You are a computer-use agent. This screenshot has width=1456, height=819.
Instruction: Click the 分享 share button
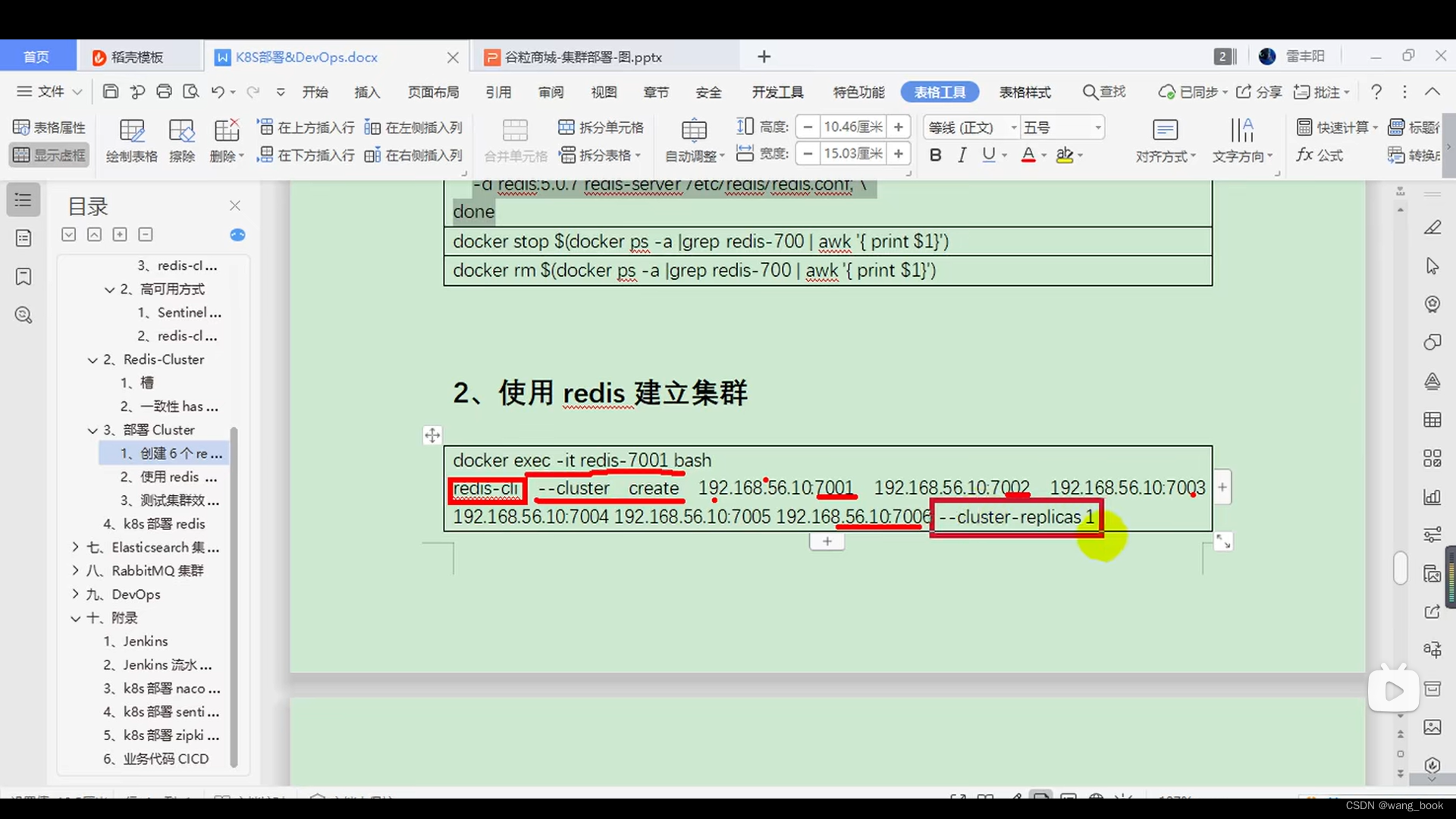pos(1259,92)
